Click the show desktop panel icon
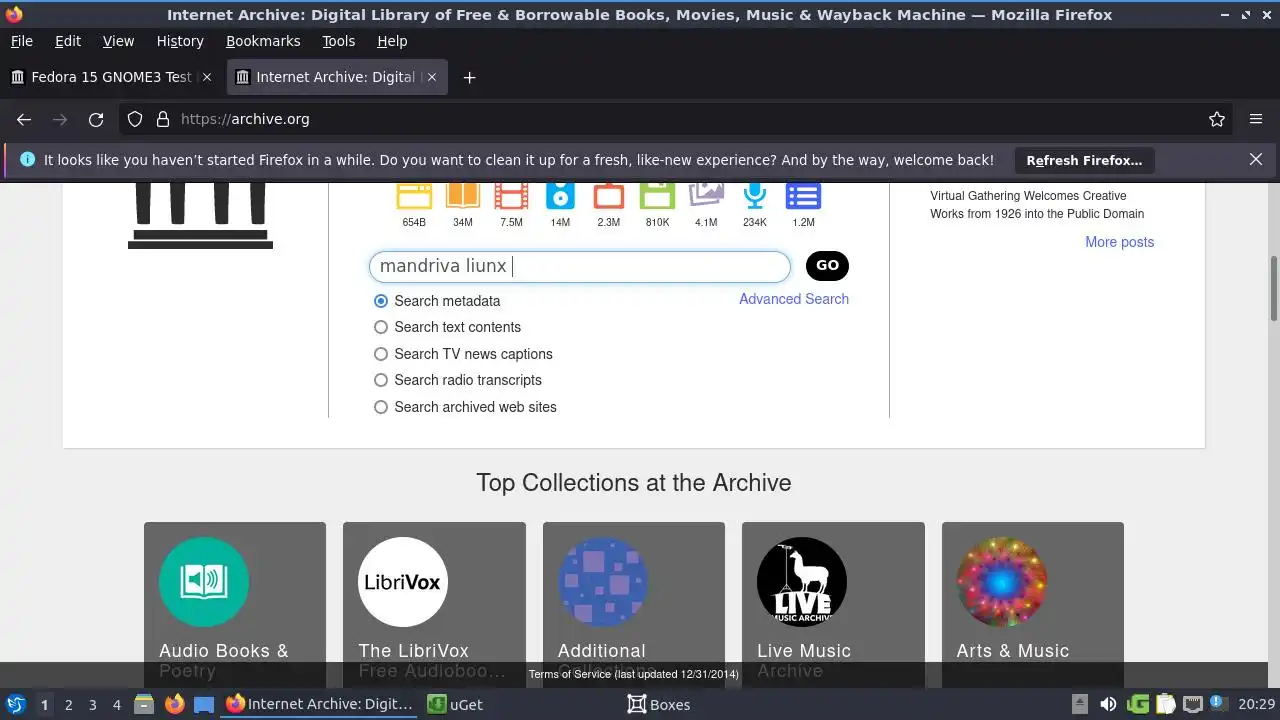 coord(204,704)
